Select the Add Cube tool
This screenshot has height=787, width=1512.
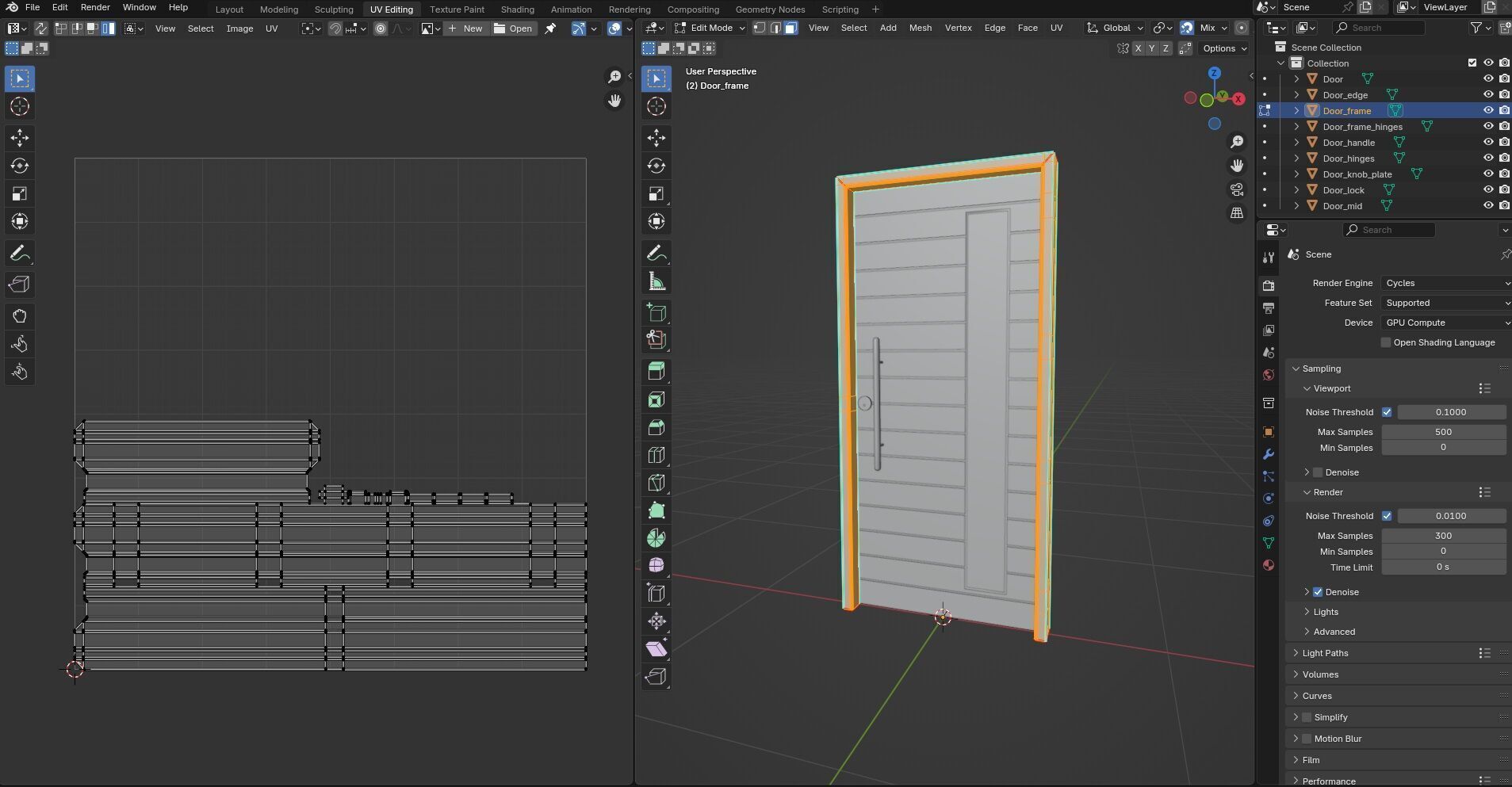(x=656, y=312)
